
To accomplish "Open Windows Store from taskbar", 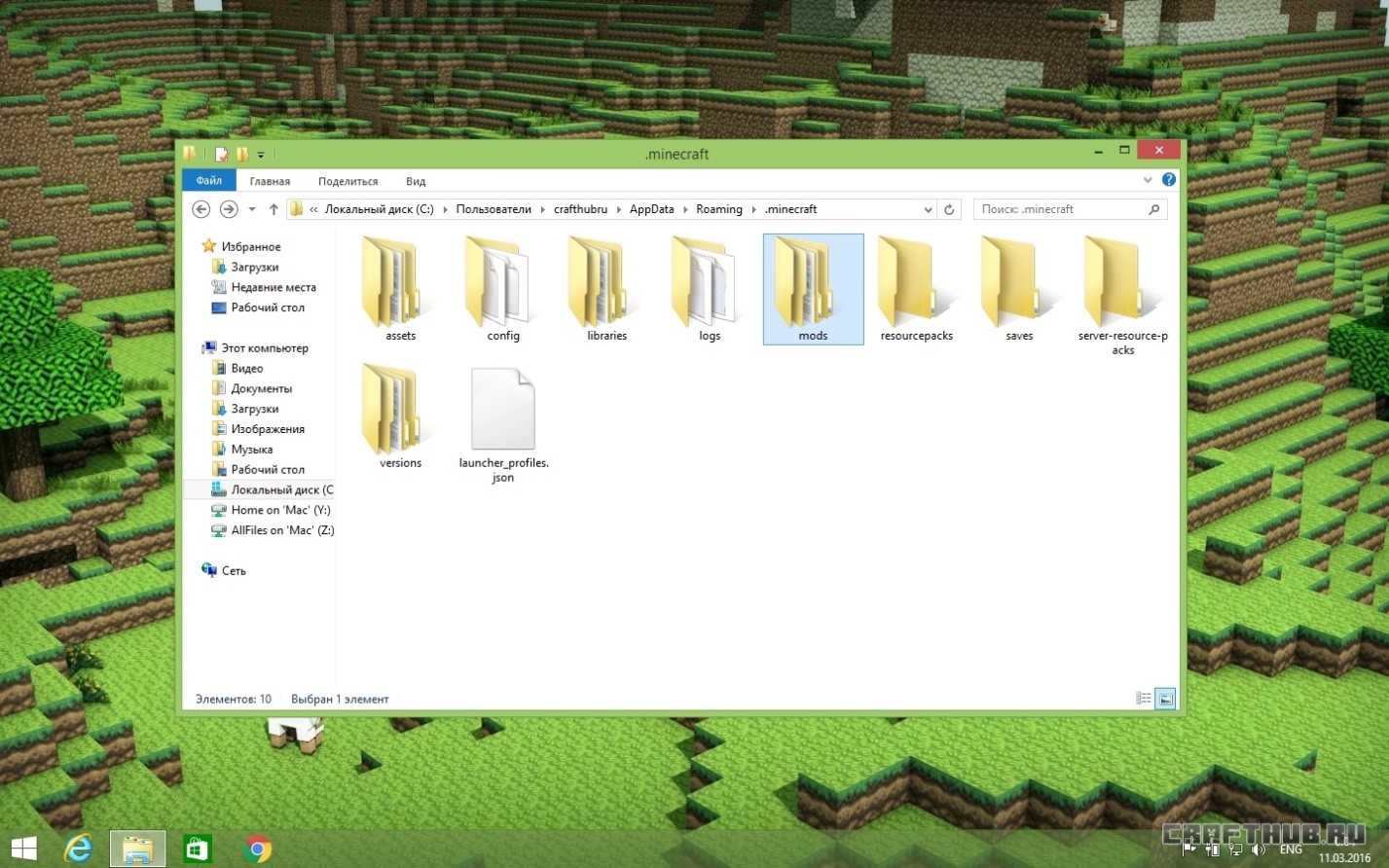I will point(198,849).
